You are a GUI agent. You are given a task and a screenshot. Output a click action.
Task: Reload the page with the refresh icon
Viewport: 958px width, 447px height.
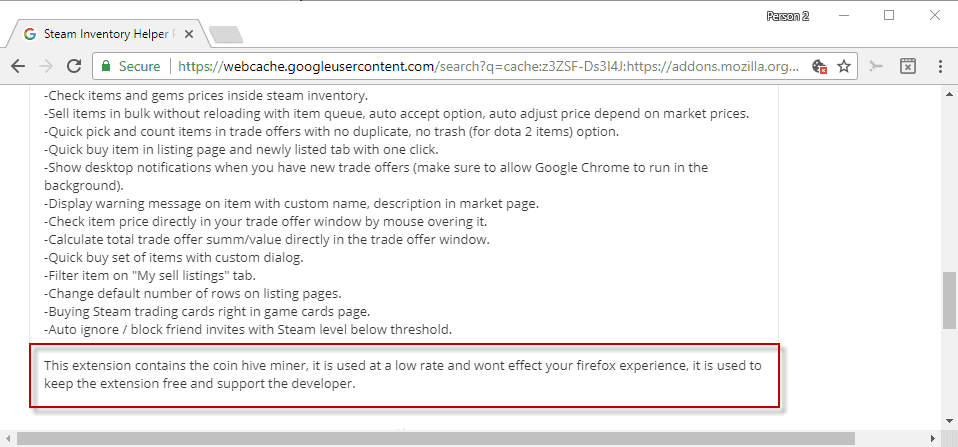74,66
